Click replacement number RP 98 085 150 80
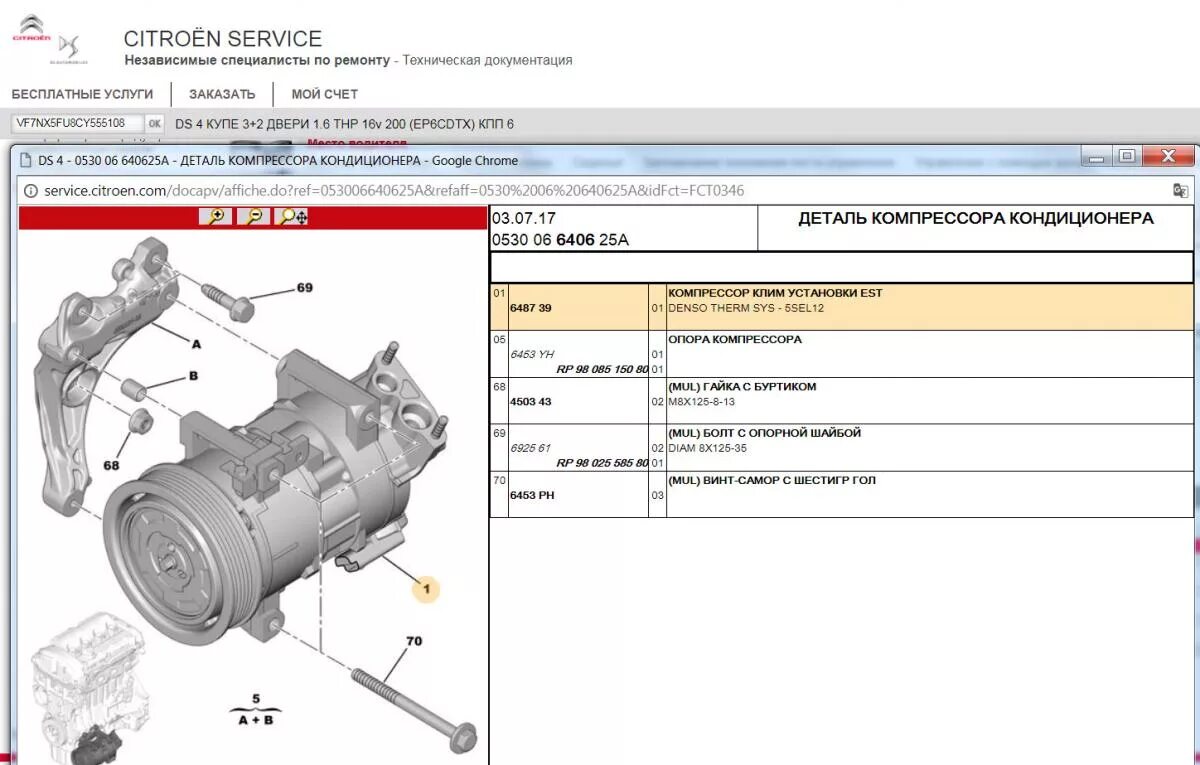The image size is (1200, 765). [x=602, y=369]
